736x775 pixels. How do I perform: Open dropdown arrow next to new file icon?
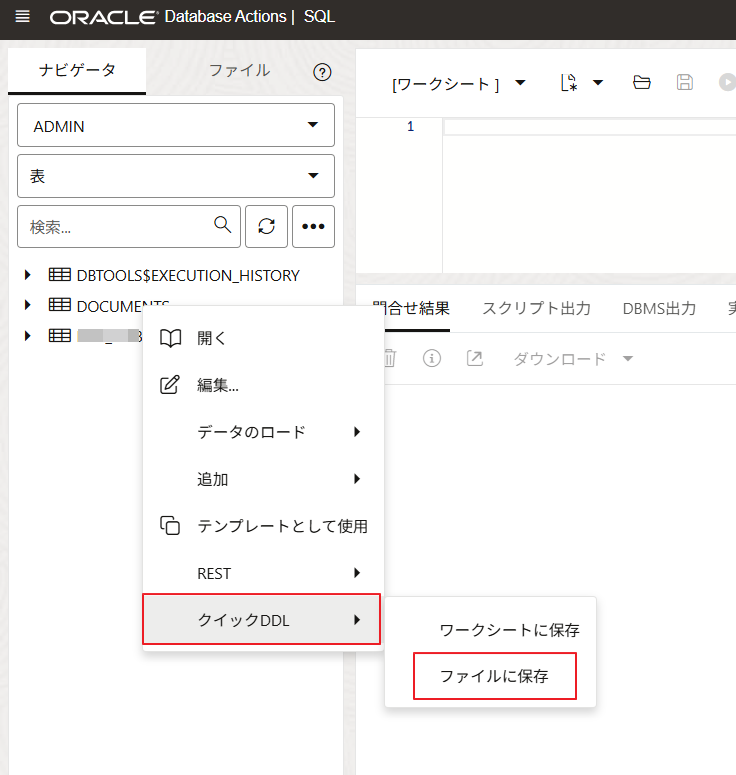pyautogui.click(x=598, y=83)
